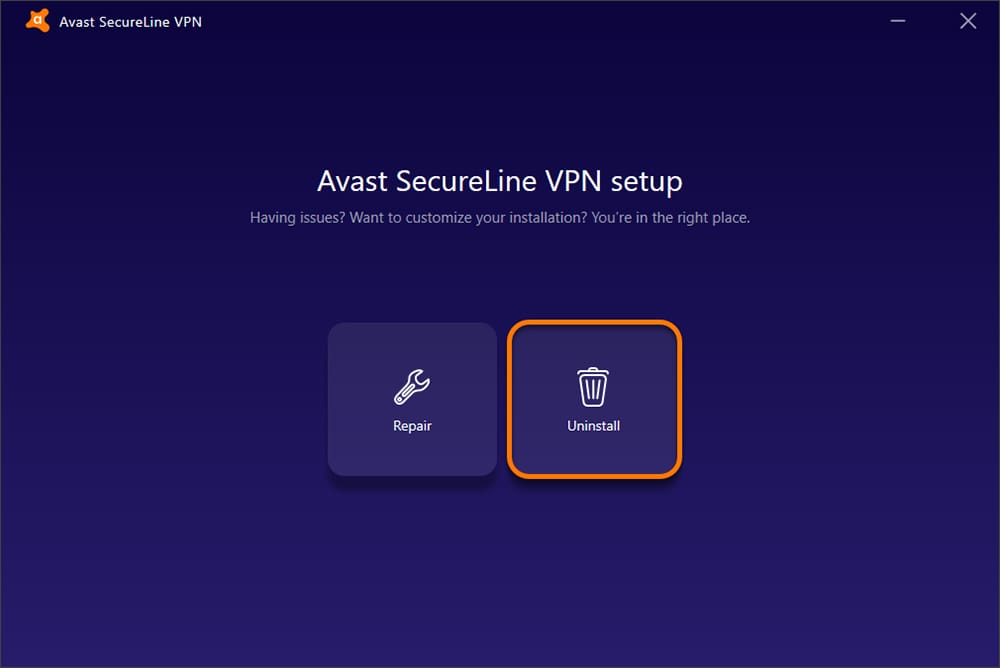This screenshot has width=1000, height=668.
Task: Click "You're in the right place" sentence
Action: (x=670, y=218)
